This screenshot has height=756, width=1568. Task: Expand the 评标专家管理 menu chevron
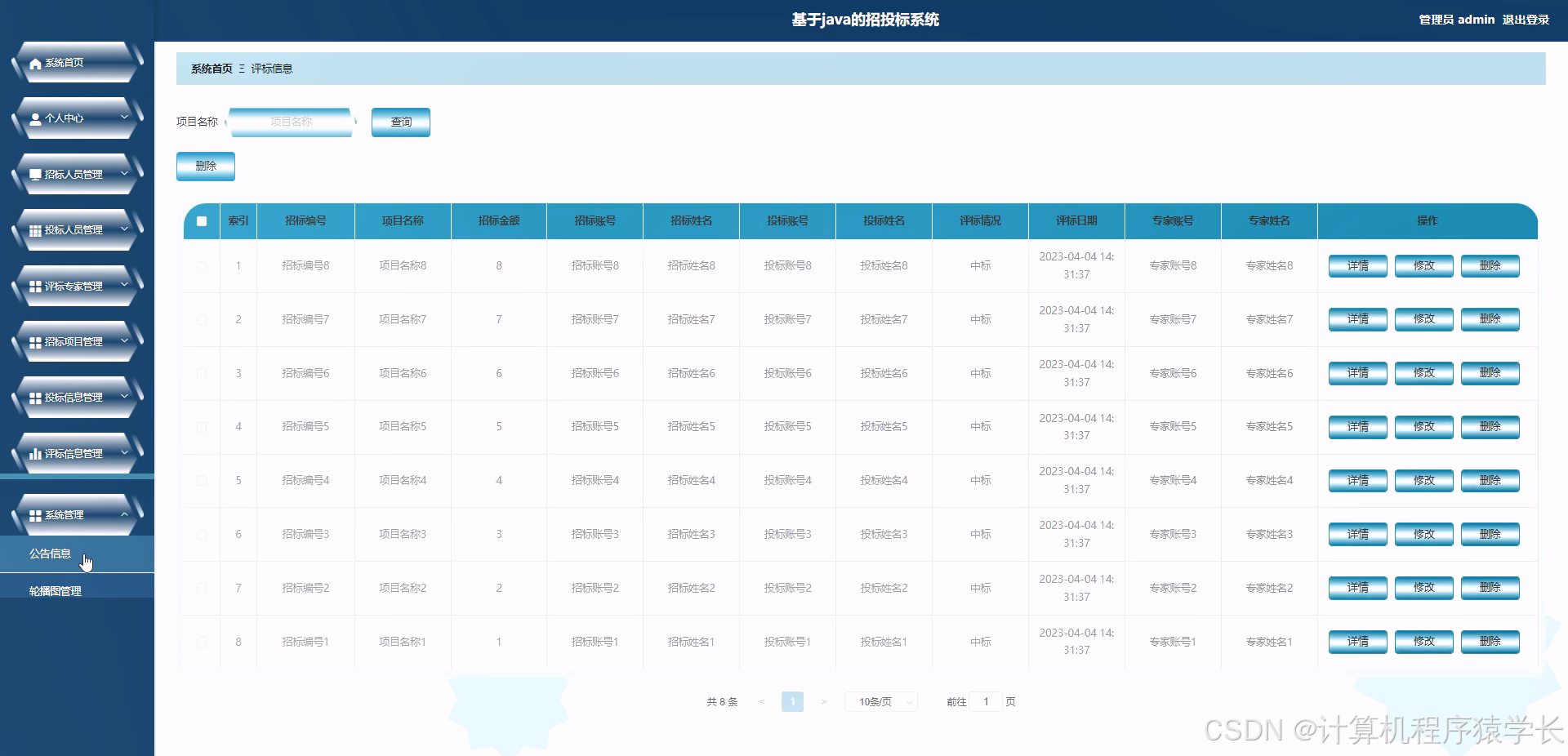point(124,285)
